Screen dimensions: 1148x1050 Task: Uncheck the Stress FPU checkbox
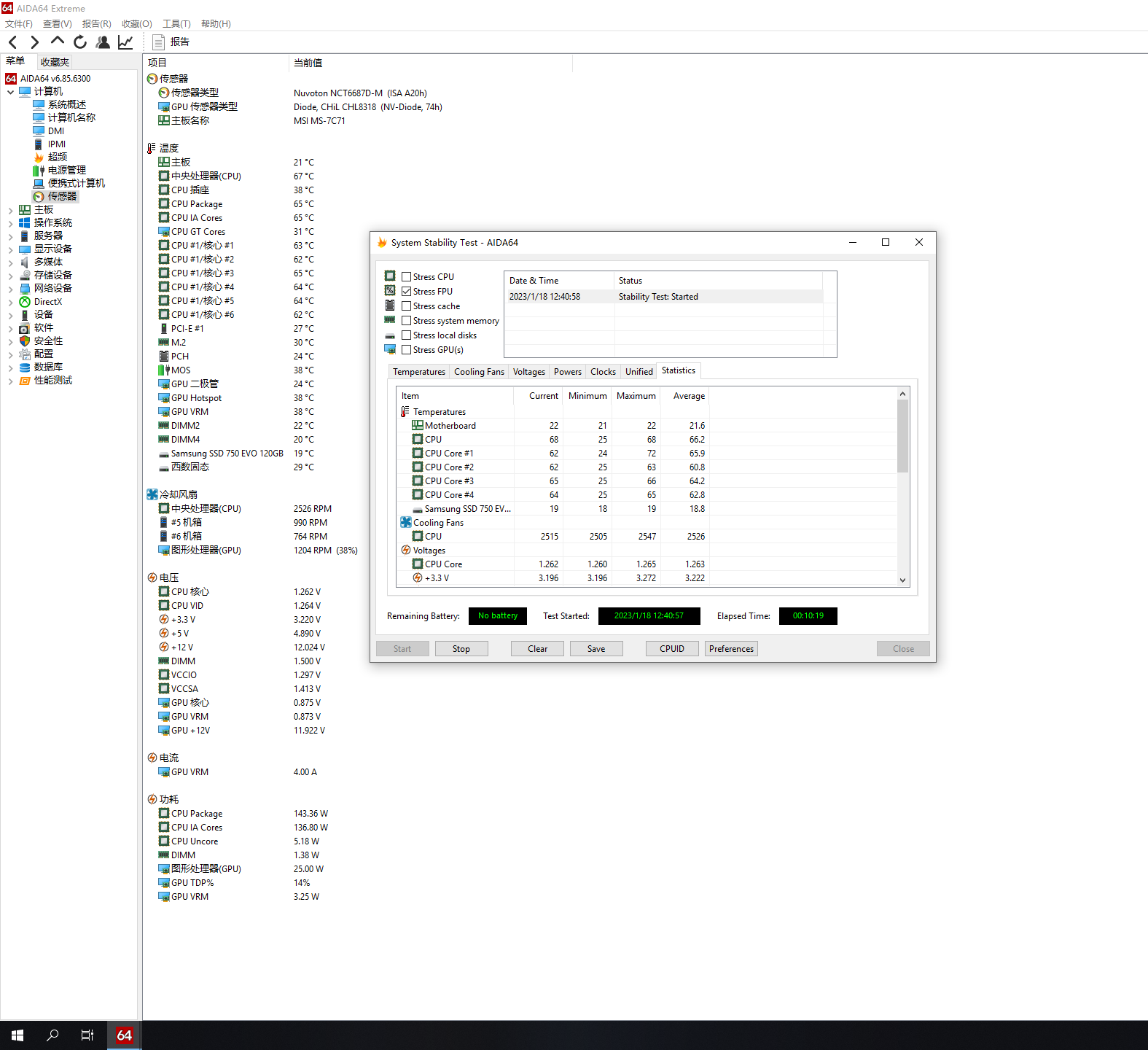pos(407,292)
